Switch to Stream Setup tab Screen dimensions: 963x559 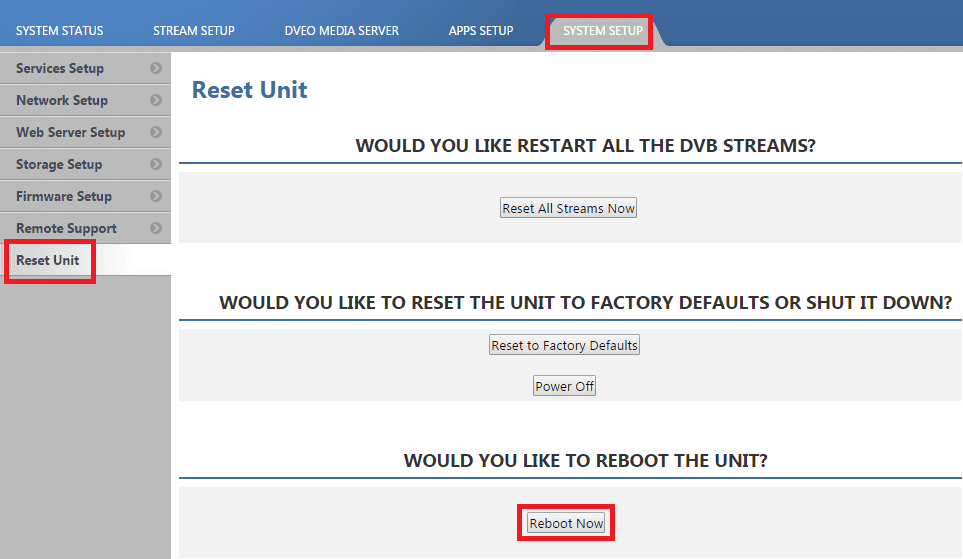pos(193,31)
